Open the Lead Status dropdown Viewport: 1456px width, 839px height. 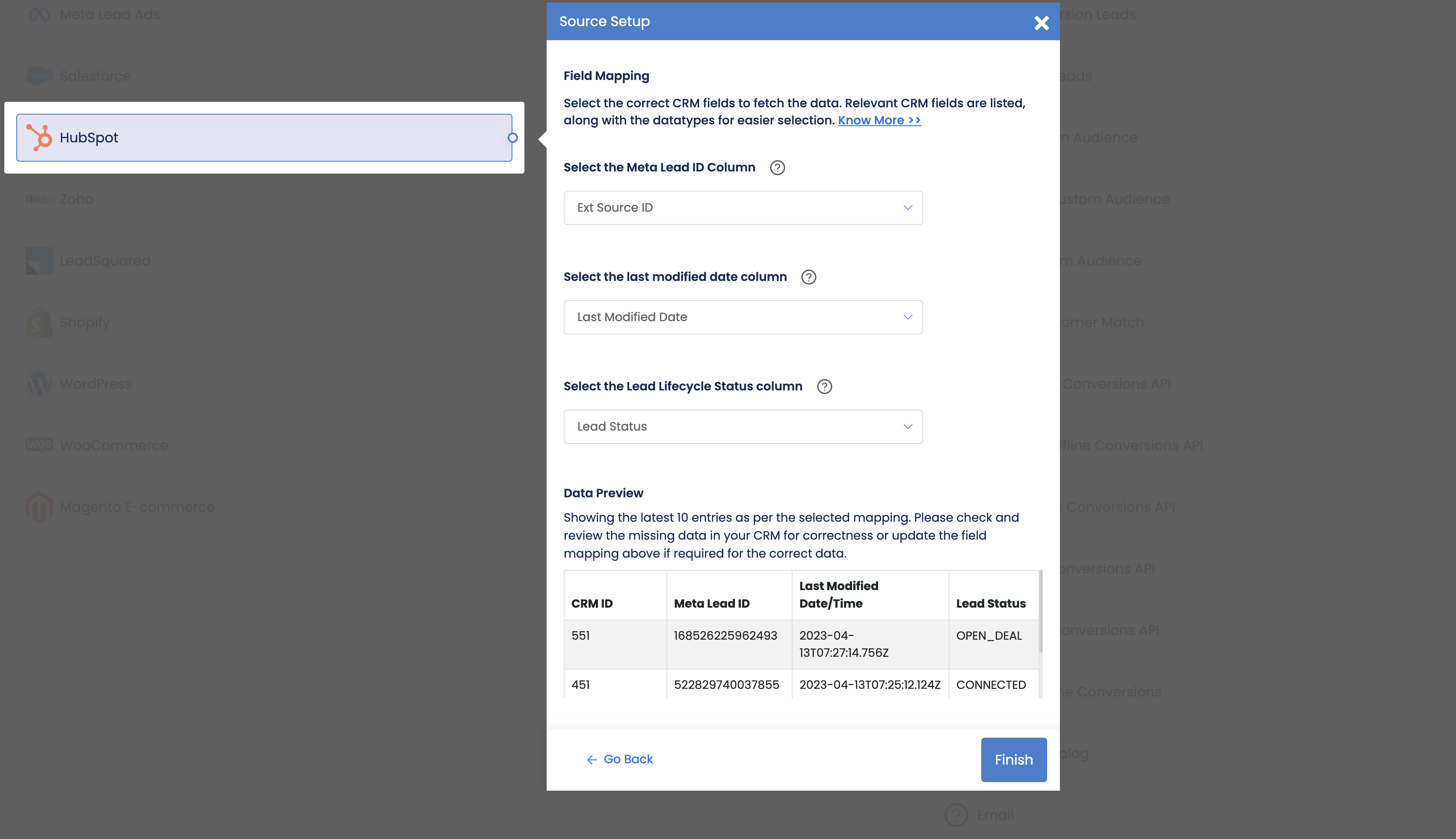coord(743,426)
